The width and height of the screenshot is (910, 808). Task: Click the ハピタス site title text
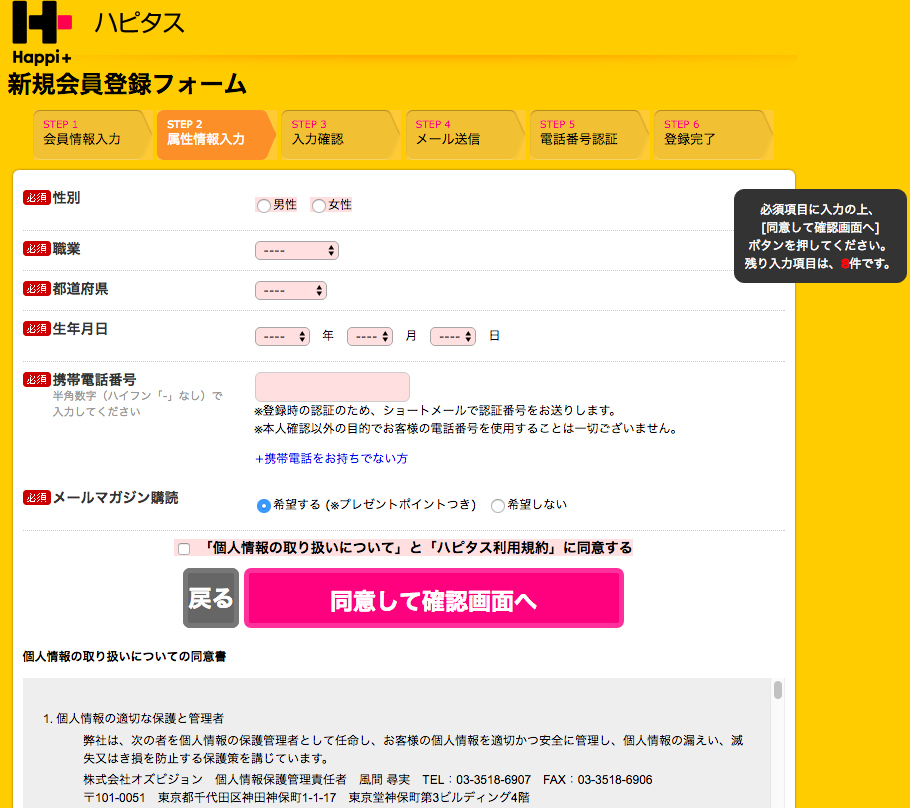pos(139,23)
